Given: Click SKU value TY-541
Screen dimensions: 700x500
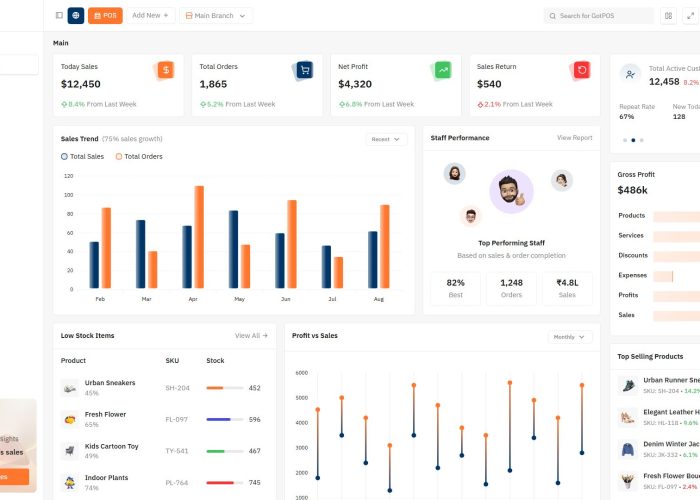Looking at the screenshot, I should click(x=177, y=451).
